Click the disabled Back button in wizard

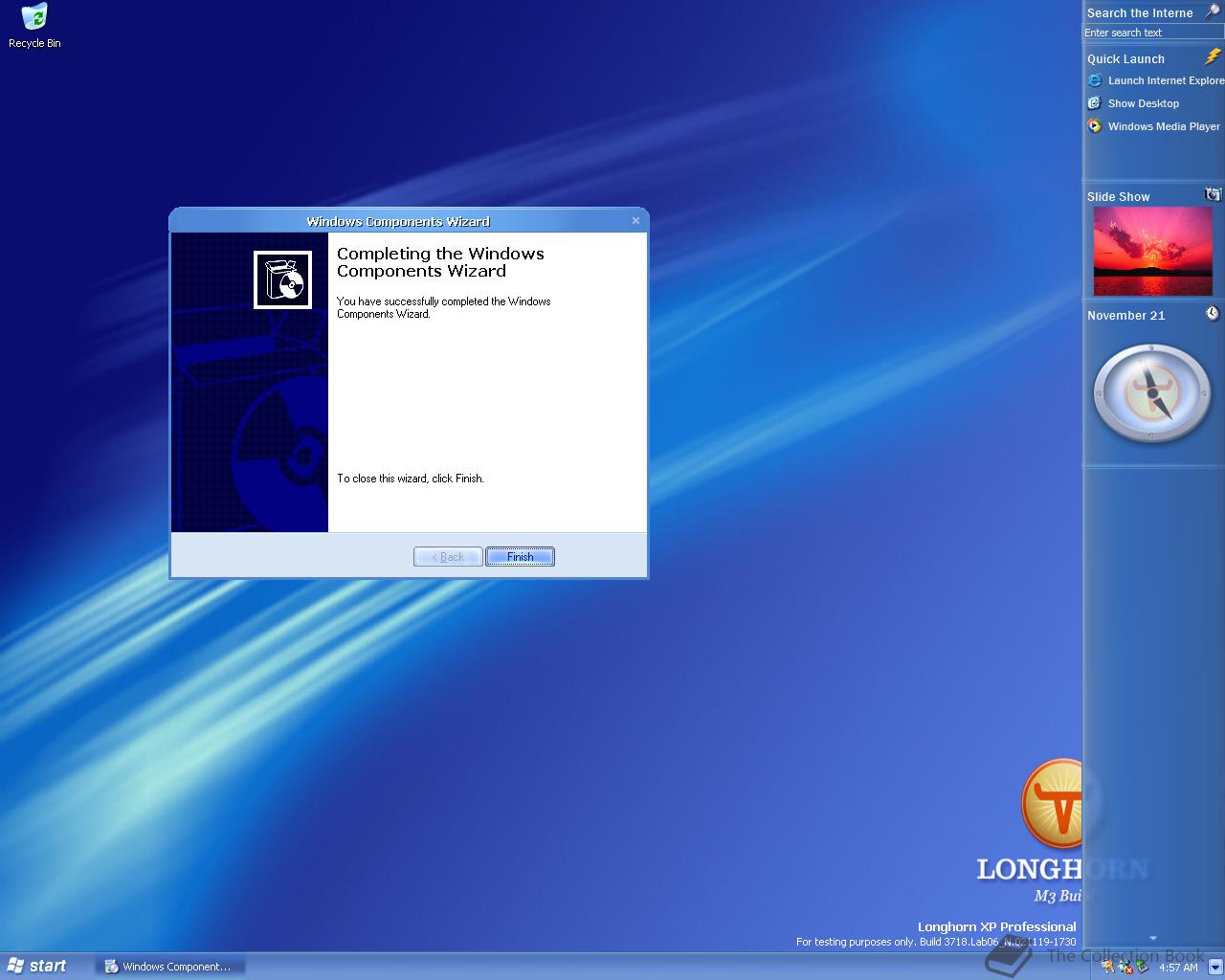click(448, 557)
